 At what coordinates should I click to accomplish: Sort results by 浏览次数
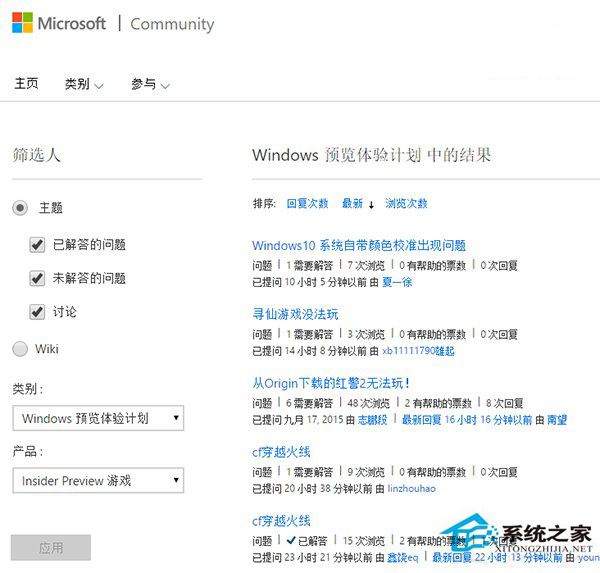coord(406,203)
